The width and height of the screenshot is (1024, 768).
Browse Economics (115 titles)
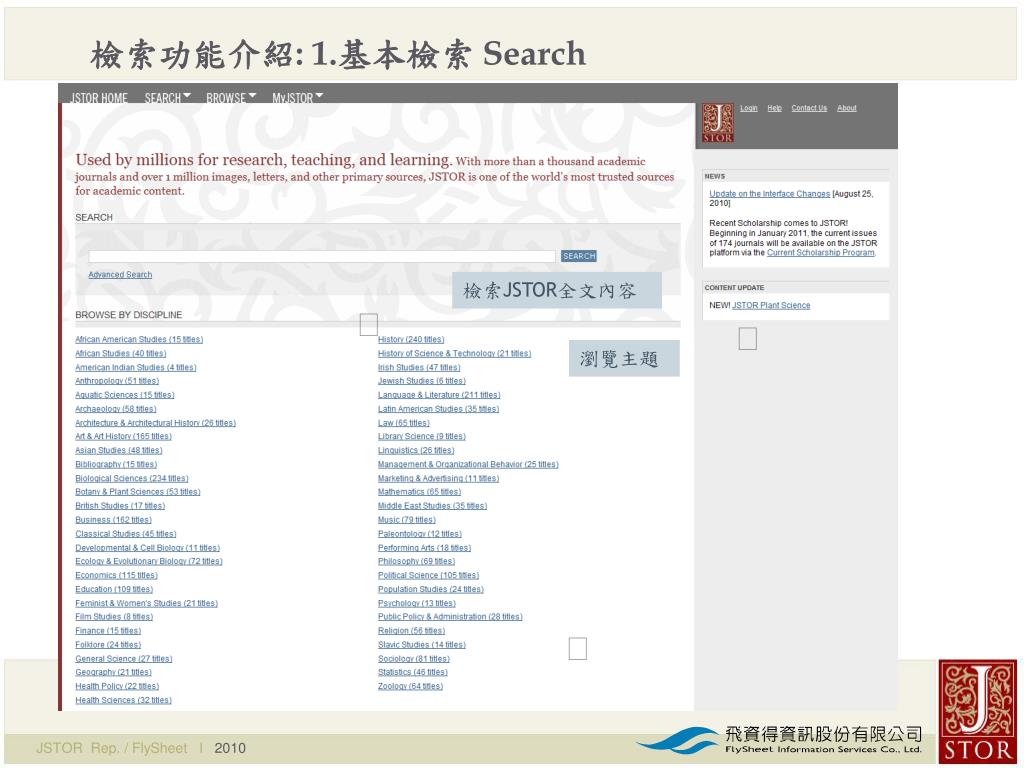[116, 575]
